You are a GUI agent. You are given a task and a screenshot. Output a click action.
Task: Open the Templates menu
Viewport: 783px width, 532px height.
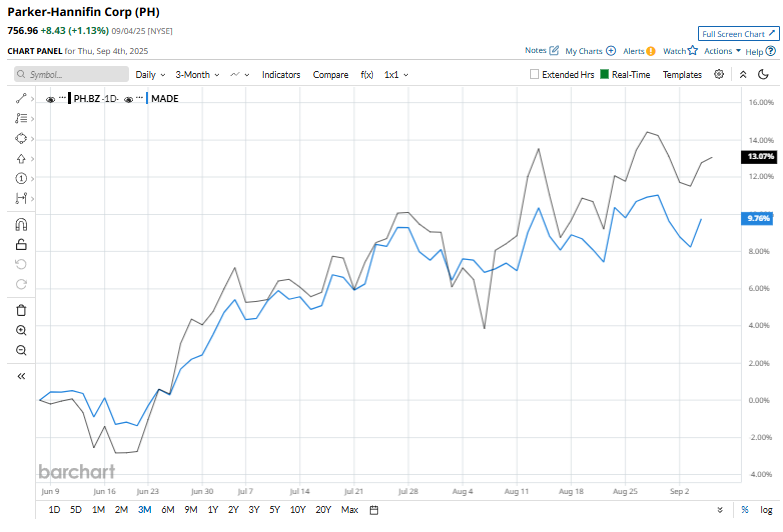coord(682,74)
